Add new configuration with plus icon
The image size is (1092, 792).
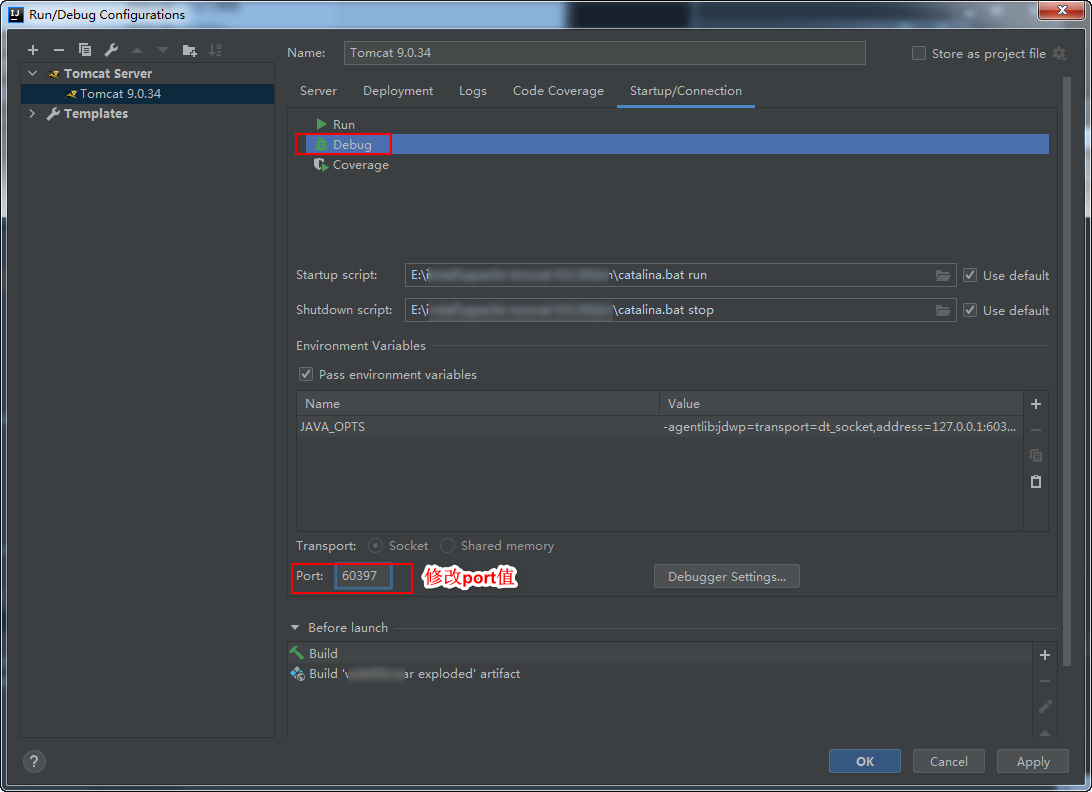tap(33, 50)
